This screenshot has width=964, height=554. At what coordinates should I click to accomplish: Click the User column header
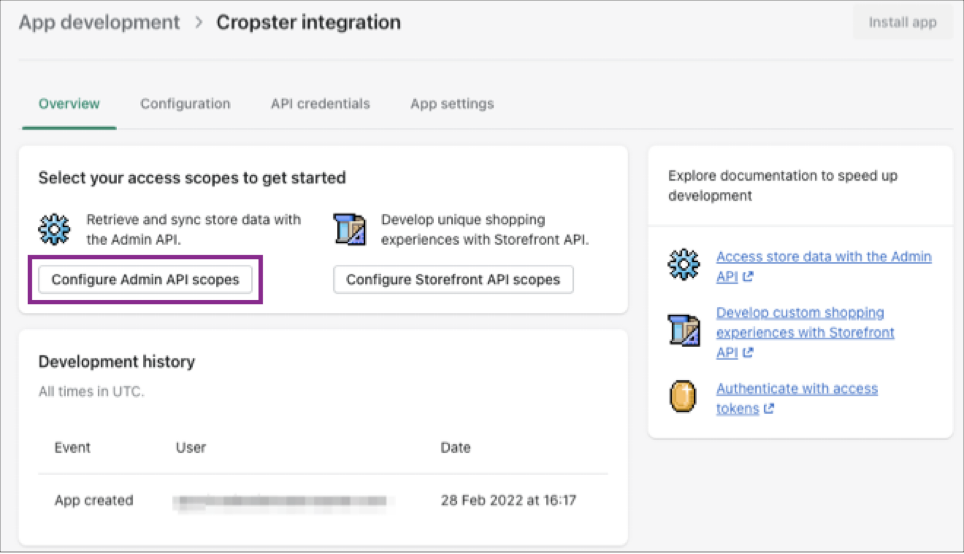(191, 448)
